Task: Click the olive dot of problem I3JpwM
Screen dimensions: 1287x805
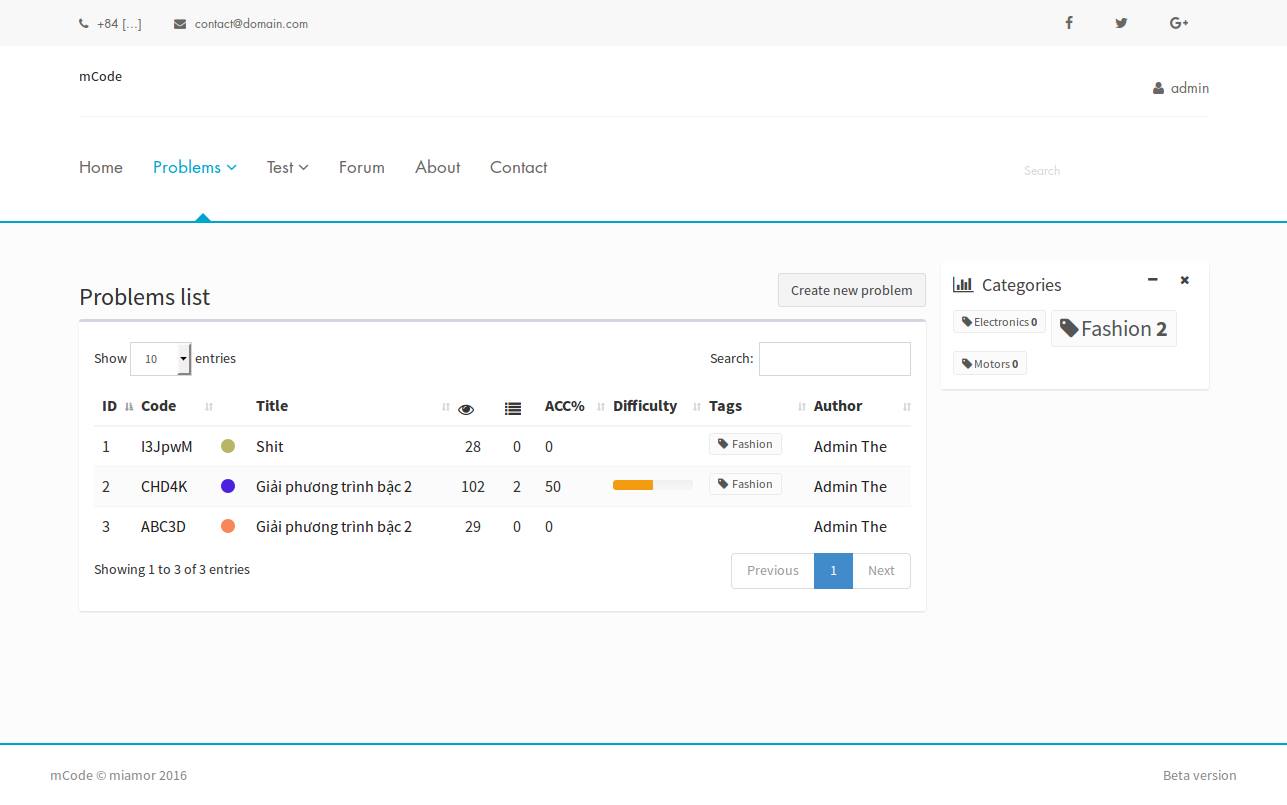Action: click(228, 446)
